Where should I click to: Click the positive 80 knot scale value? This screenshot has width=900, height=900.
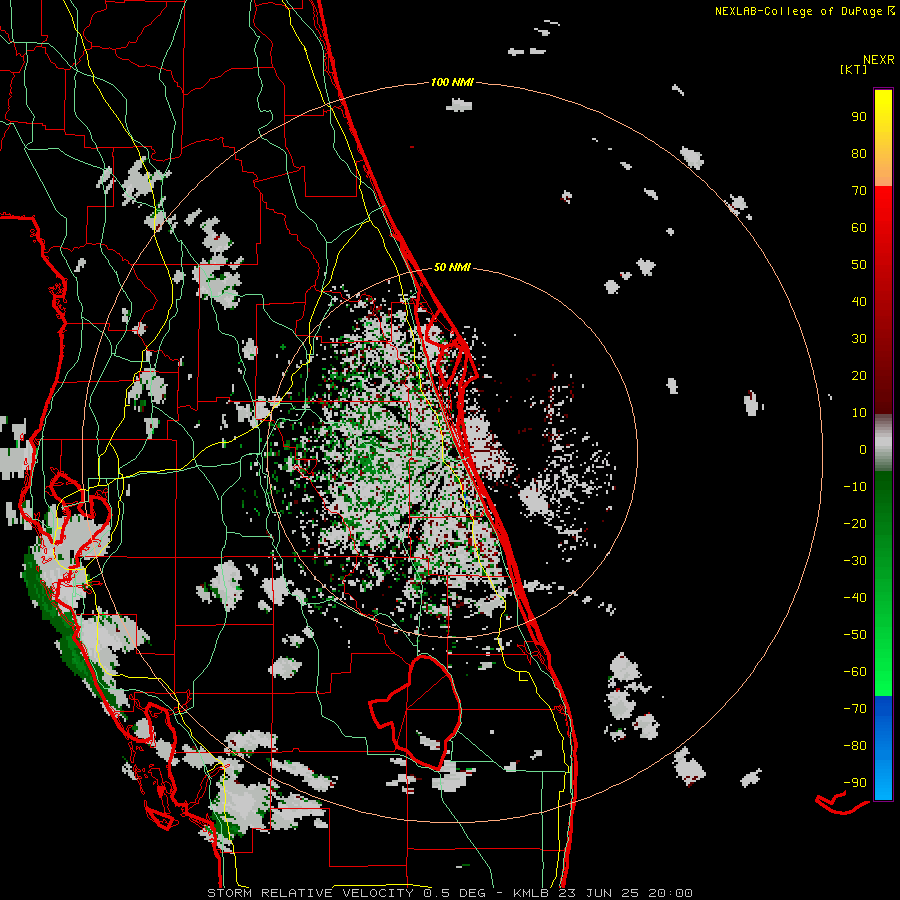[x=859, y=154]
